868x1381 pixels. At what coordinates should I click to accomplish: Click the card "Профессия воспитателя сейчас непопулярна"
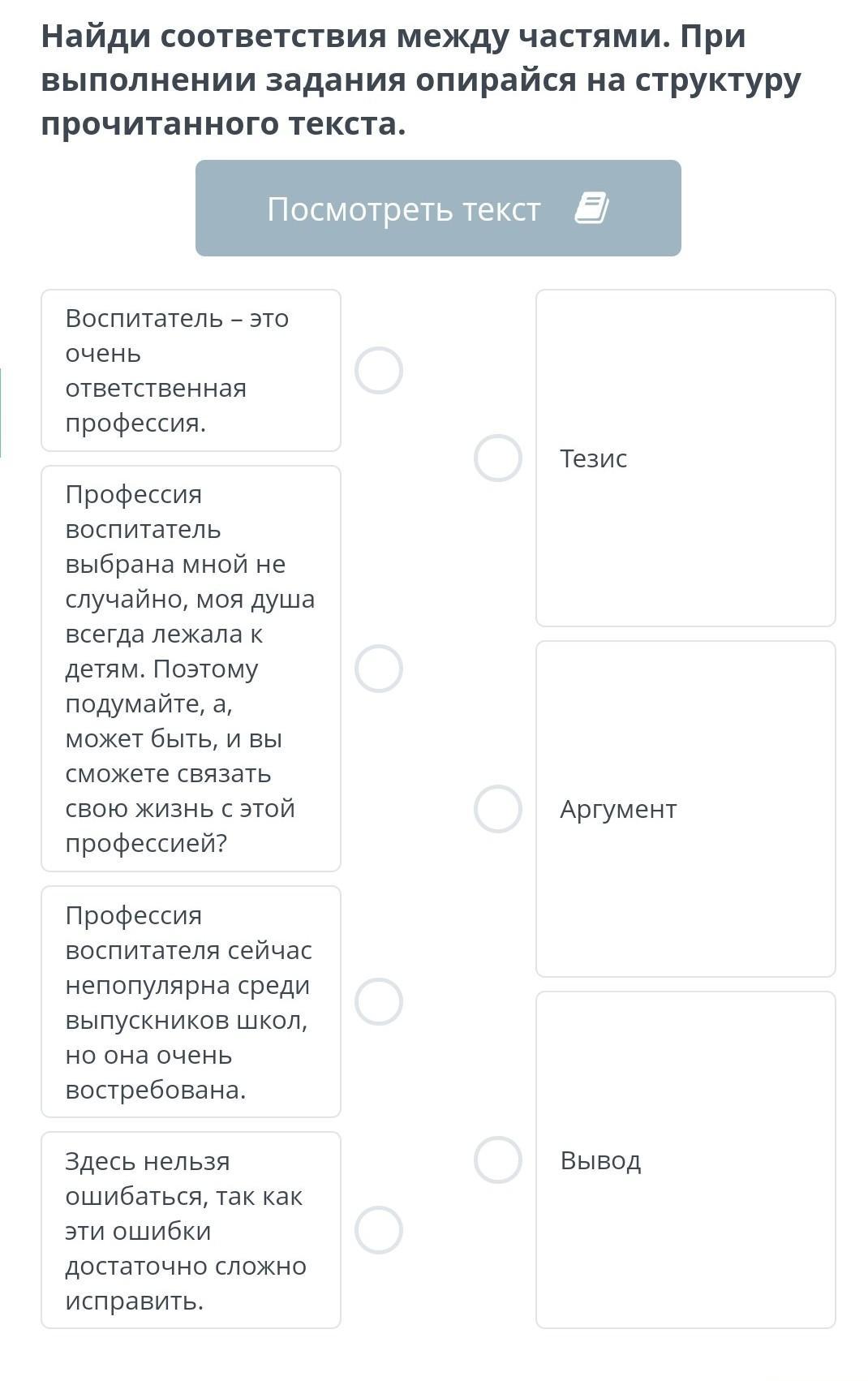(191, 1001)
